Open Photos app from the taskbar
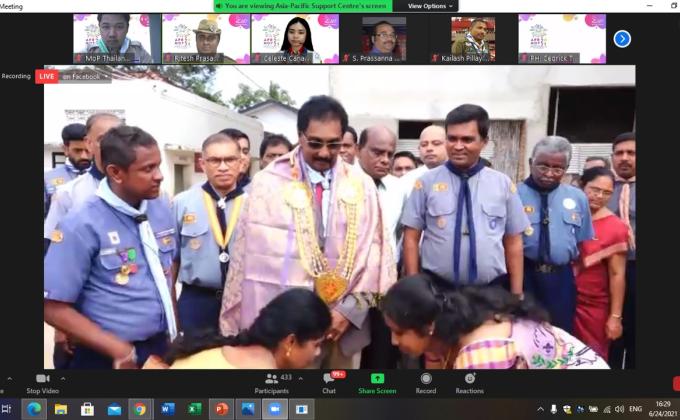 tap(248, 409)
